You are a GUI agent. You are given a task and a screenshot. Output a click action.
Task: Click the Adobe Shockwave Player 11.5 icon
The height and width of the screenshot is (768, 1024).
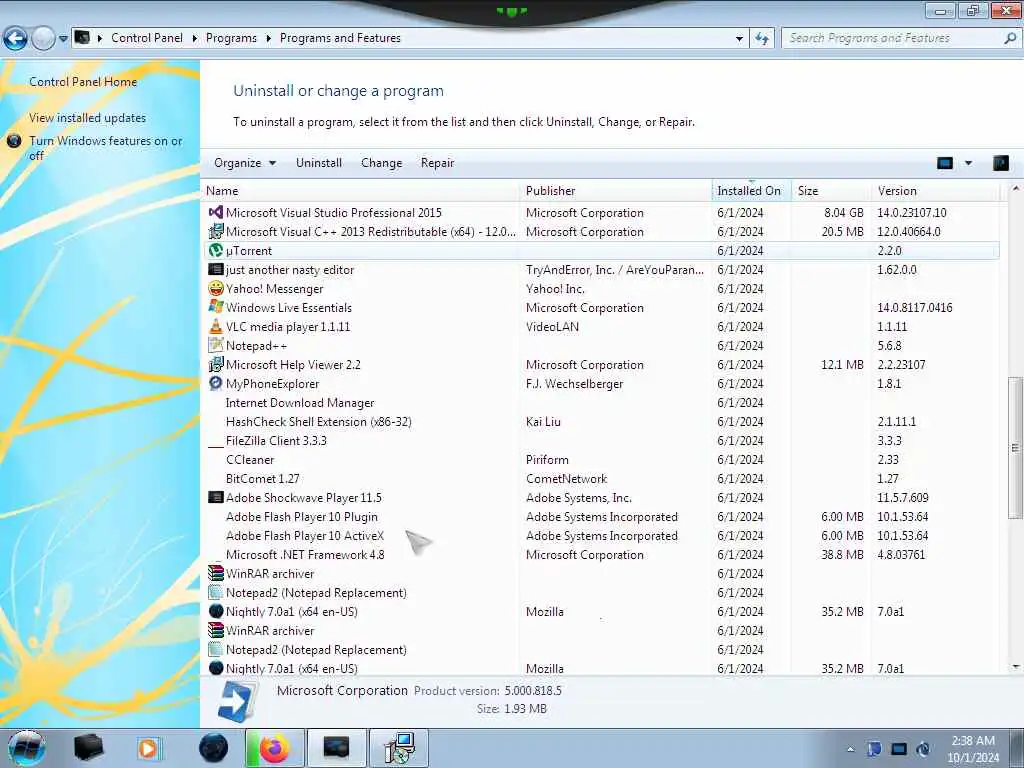(x=216, y=497)
